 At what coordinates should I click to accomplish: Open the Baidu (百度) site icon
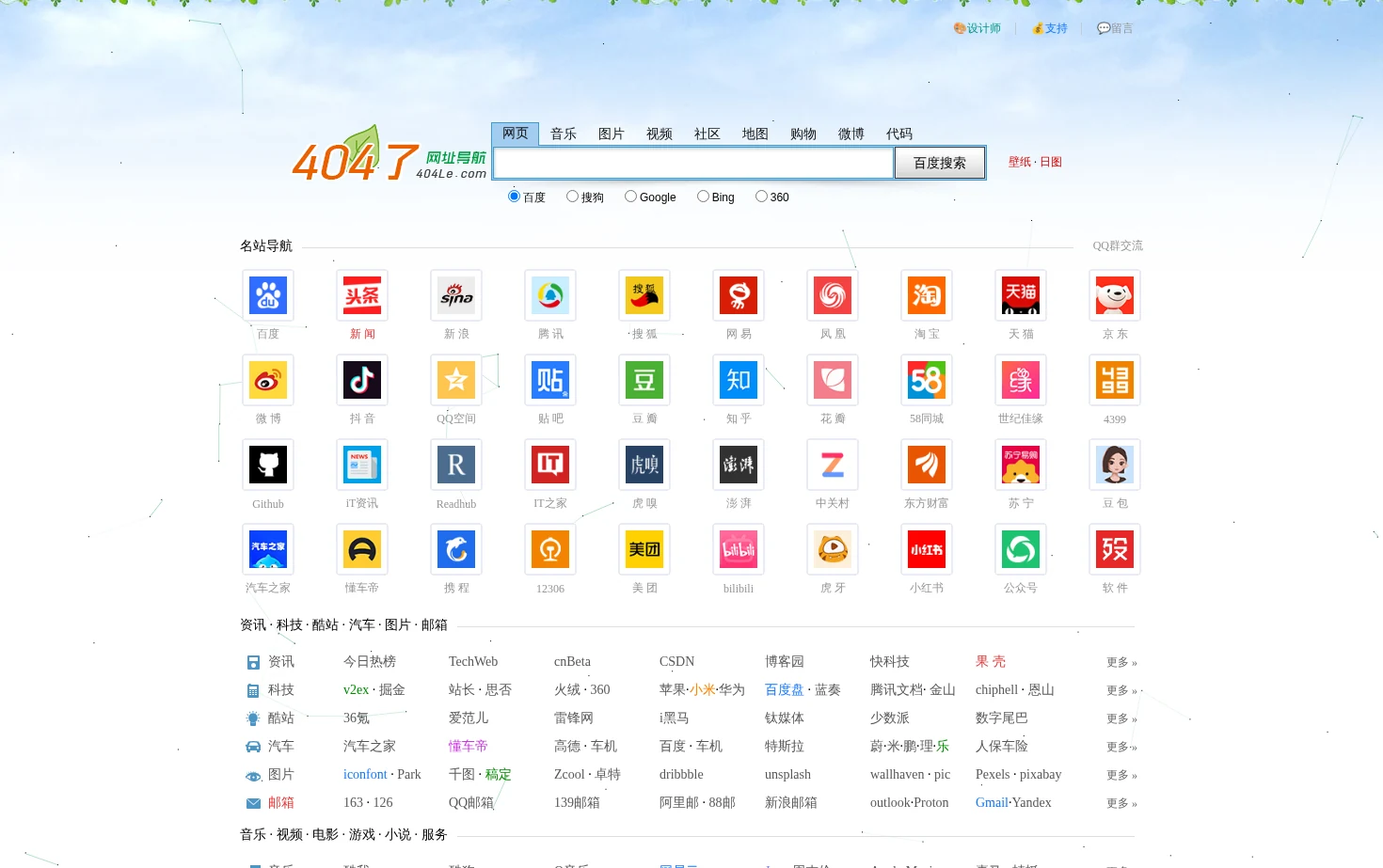point(268,295)
